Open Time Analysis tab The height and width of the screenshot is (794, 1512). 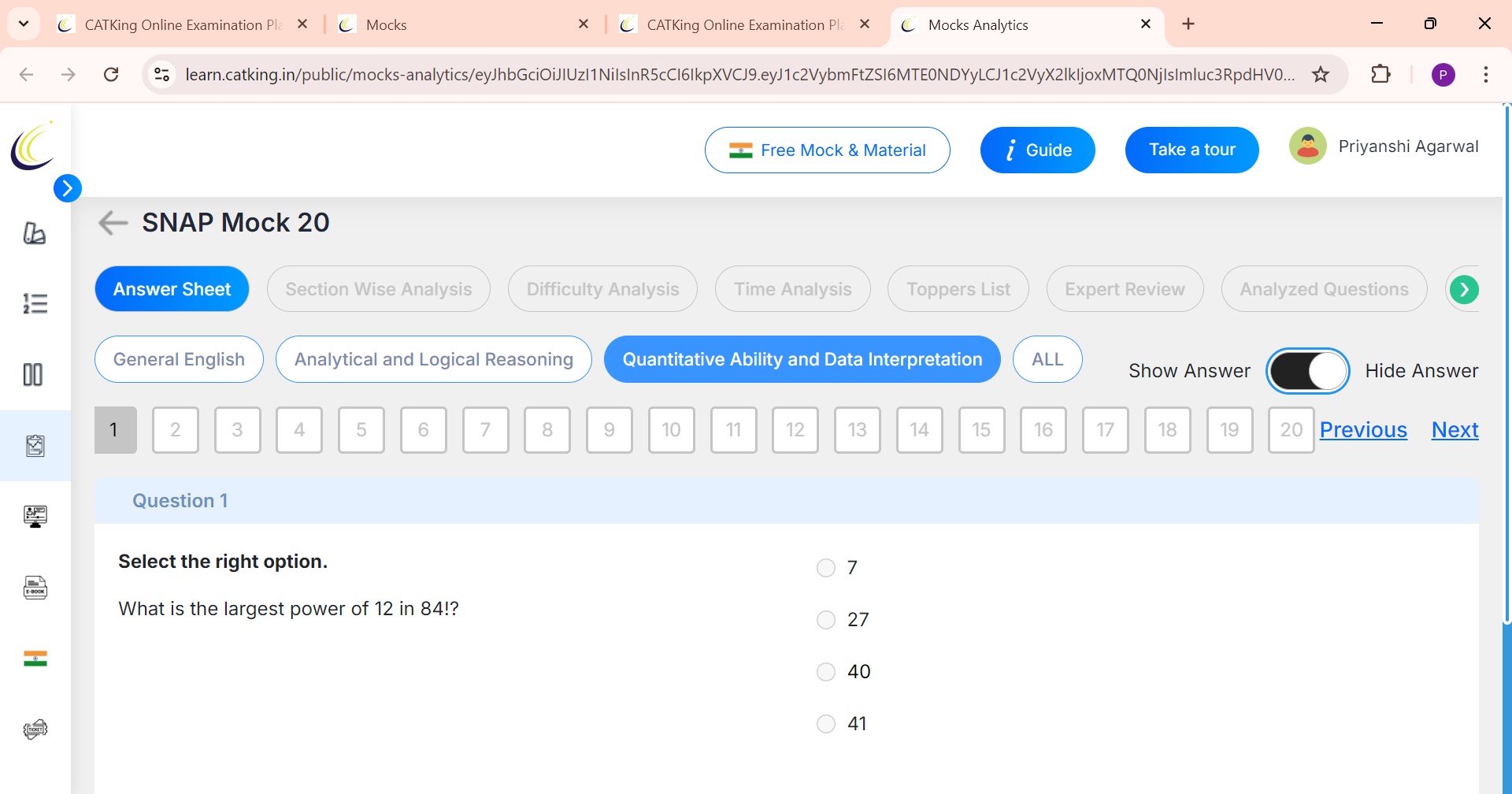pyautogui.click(x=793, y=289)
